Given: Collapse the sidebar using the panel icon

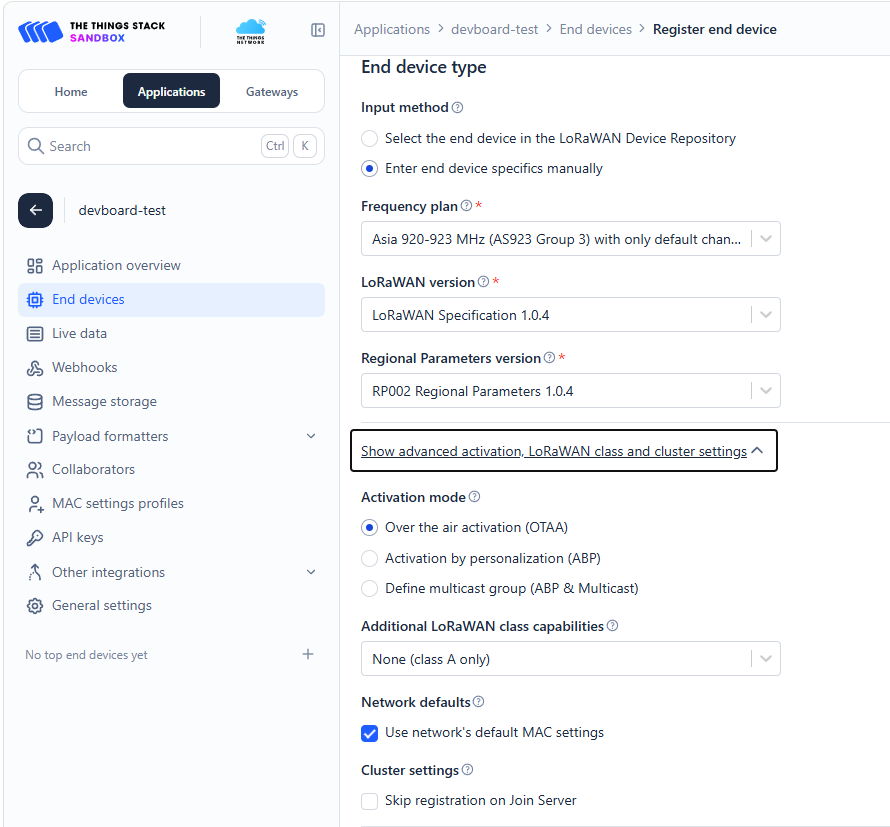Looking at the screenshot, I should tap(318, 30).
